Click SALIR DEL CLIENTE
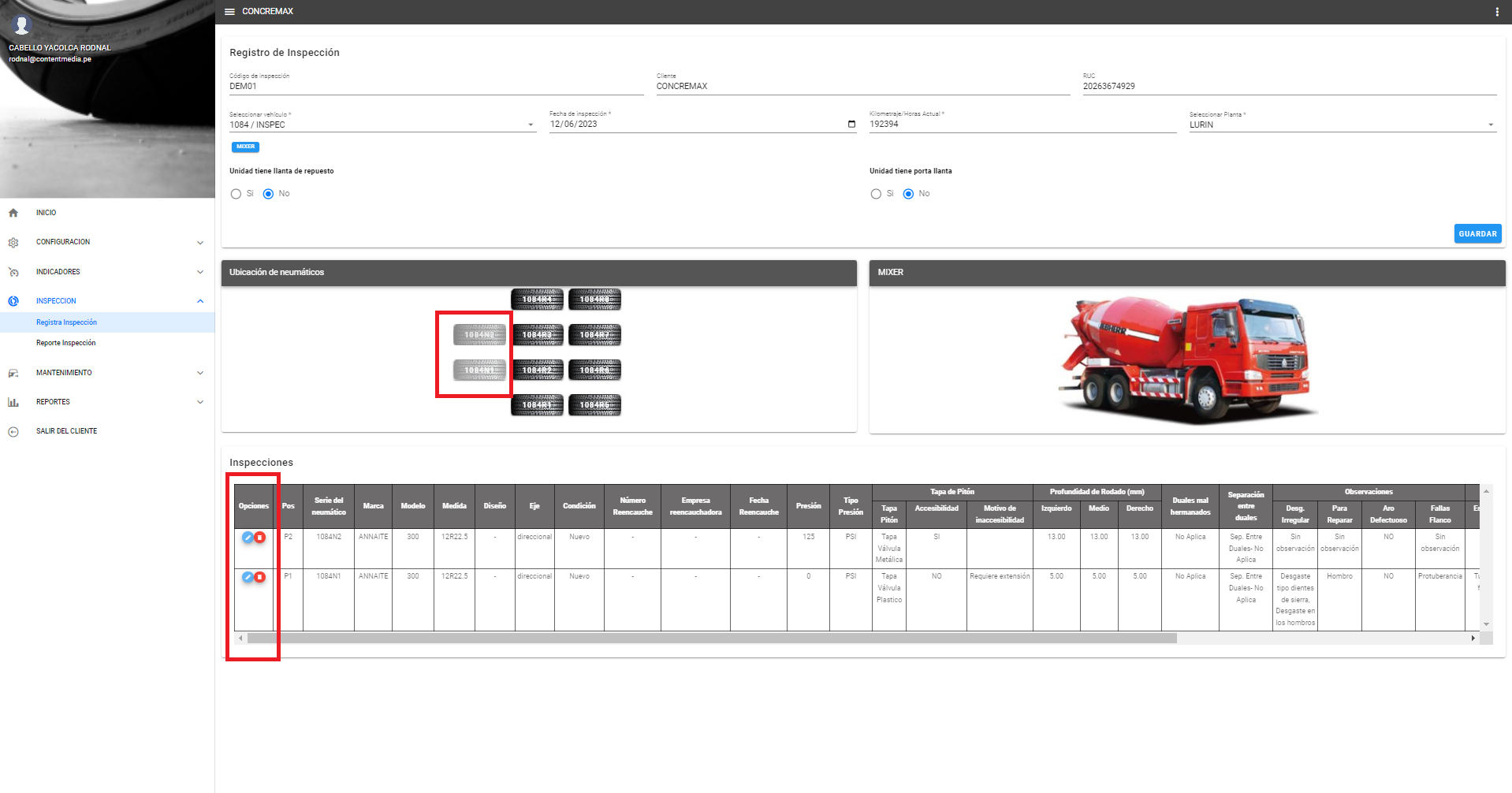Screen dimensions: 1512x793 click(66, 431)
